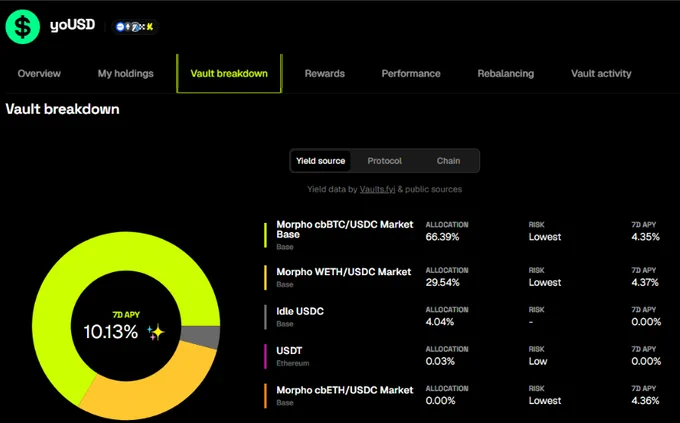Image resolution: width=680 pixels, height=423 pixels.
Task: Select the Yield source view toggle
Action: click(320, 161)
